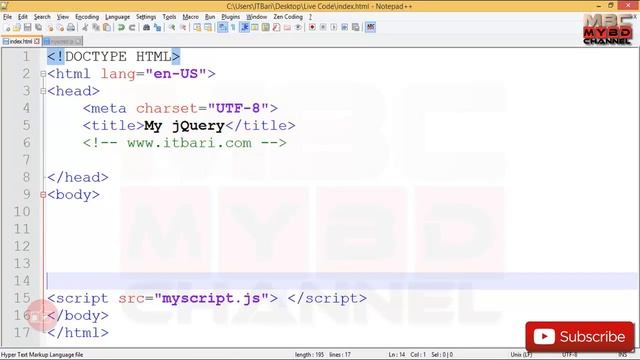This screenshot has height=360, width=640.
Task: Click the Zoom Out toolbar icon
Action: pyautogui.click(x=183, y=27)
